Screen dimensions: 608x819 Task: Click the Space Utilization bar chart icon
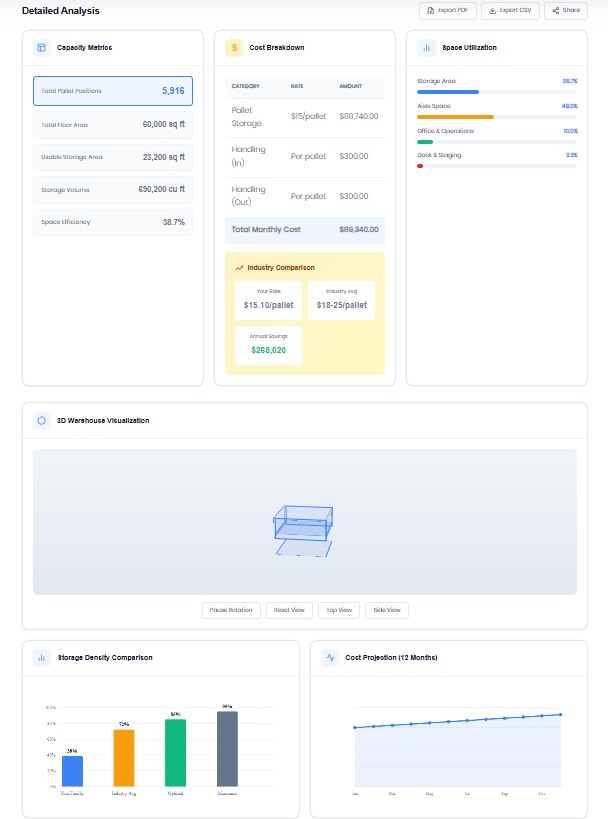click(x=426, y=48)
